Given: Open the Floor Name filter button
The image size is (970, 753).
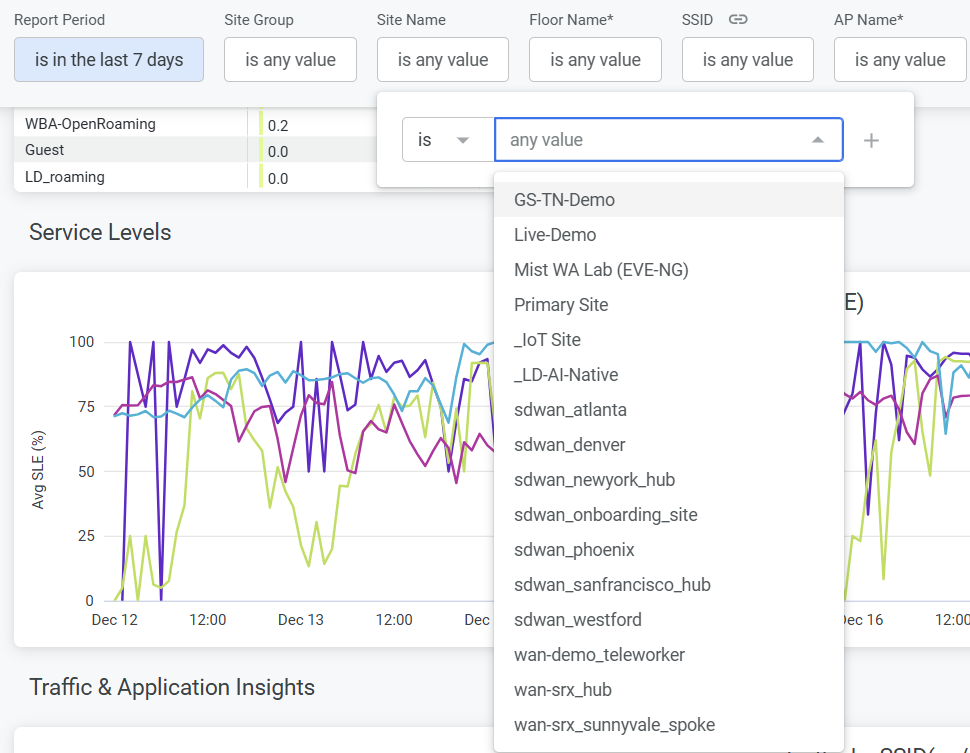Looking at the screenshot, I should (595, 60).
